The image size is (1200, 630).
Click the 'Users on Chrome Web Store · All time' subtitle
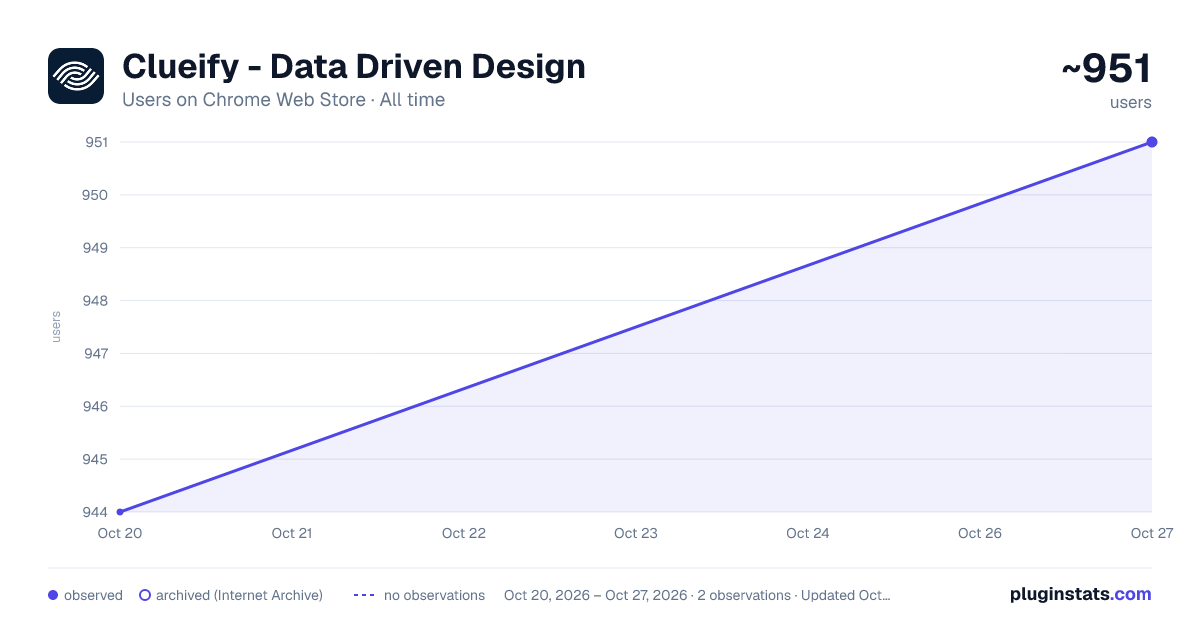283,100
